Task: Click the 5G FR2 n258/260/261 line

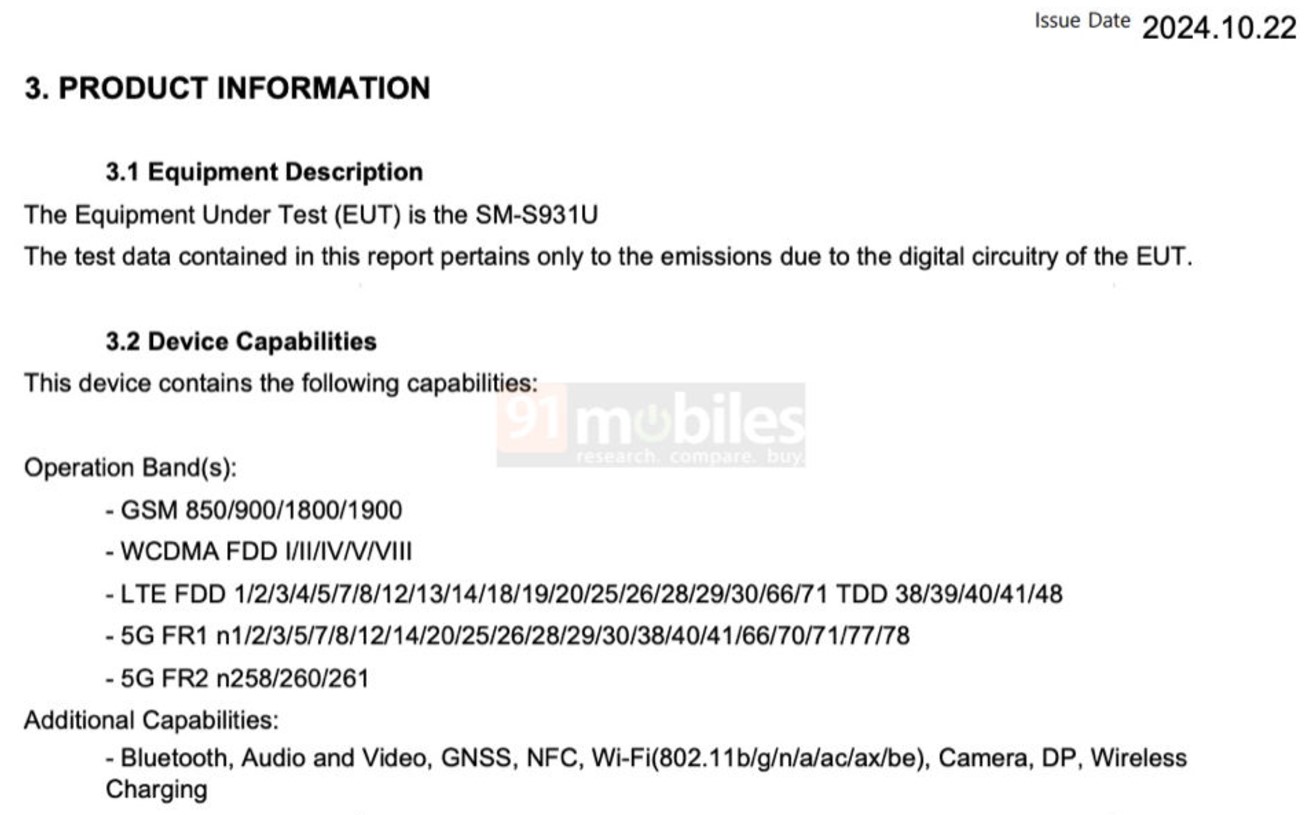Action: point(237,679)
